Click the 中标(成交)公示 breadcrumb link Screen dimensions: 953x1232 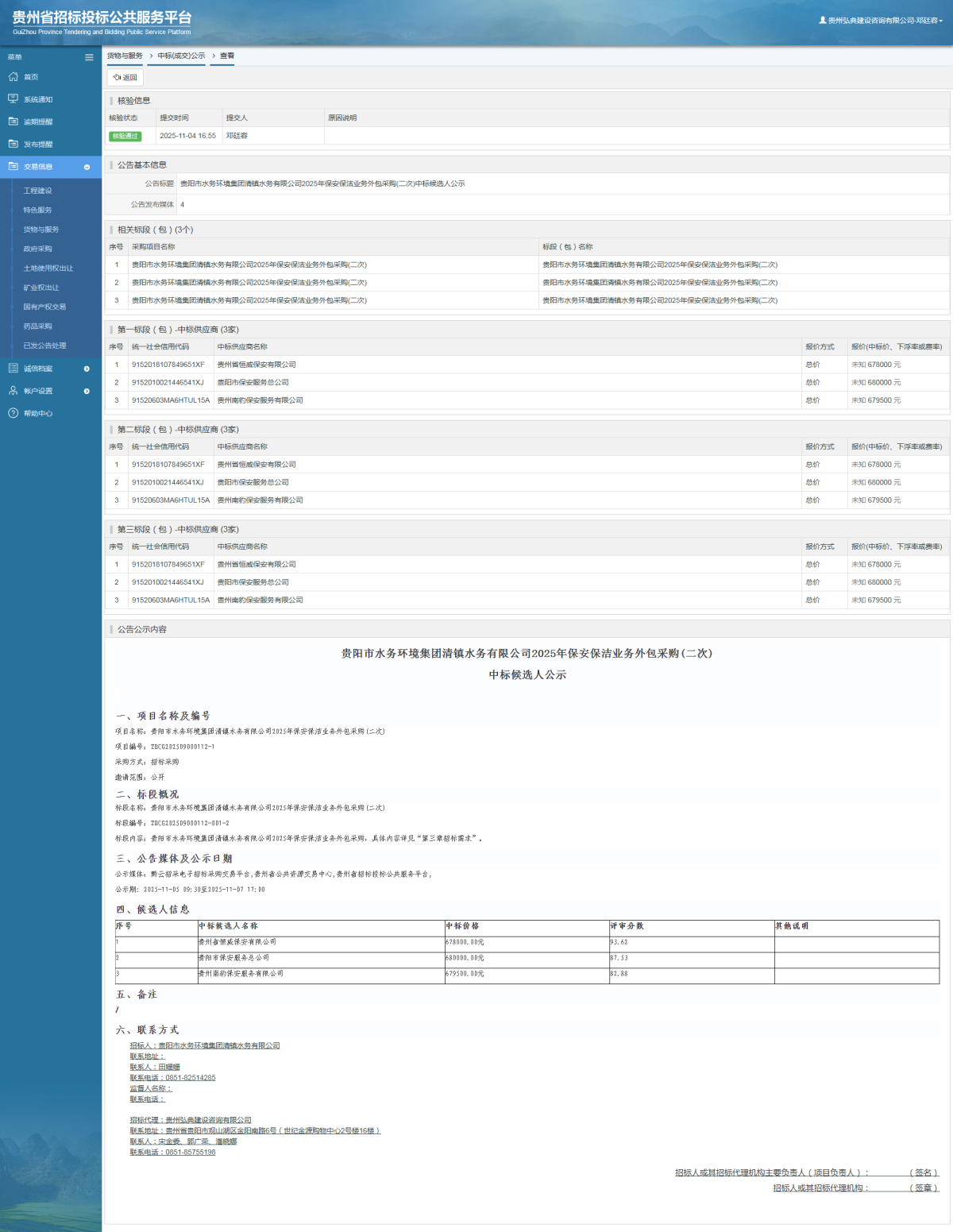point(181,56)
